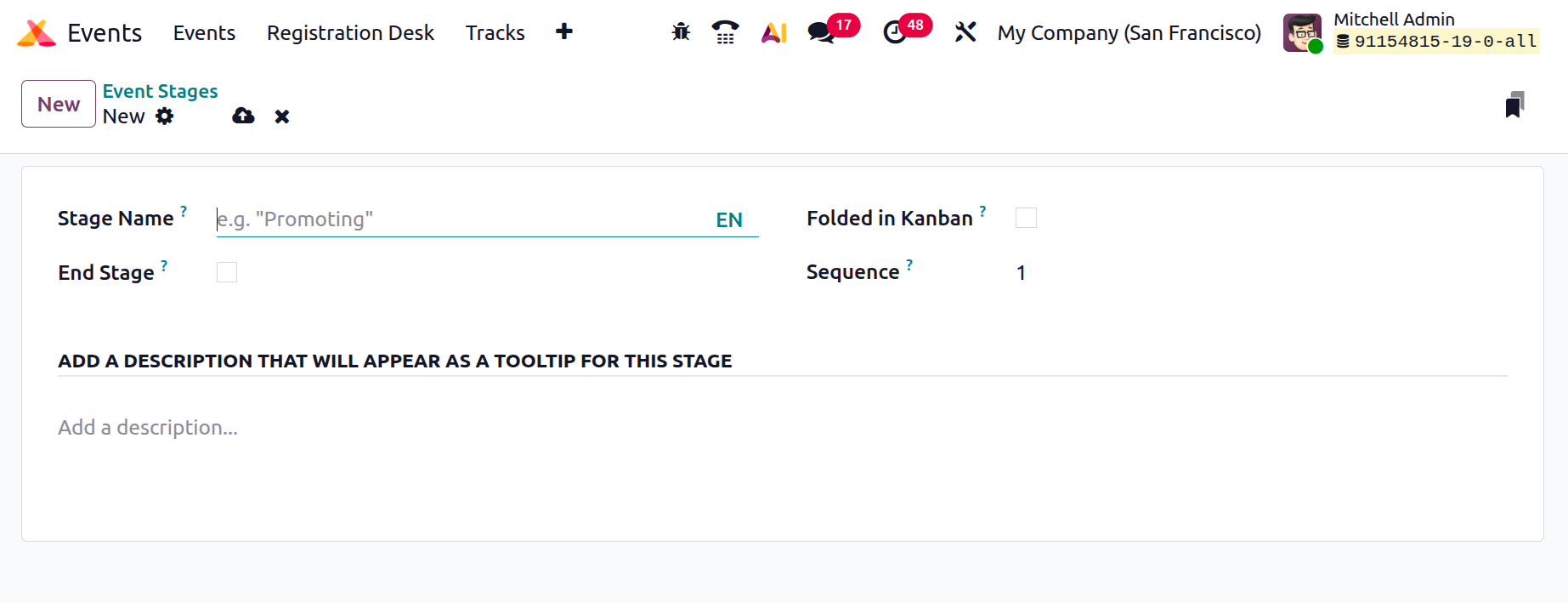Tick the End Stage checkbox

tap(227, 272)
